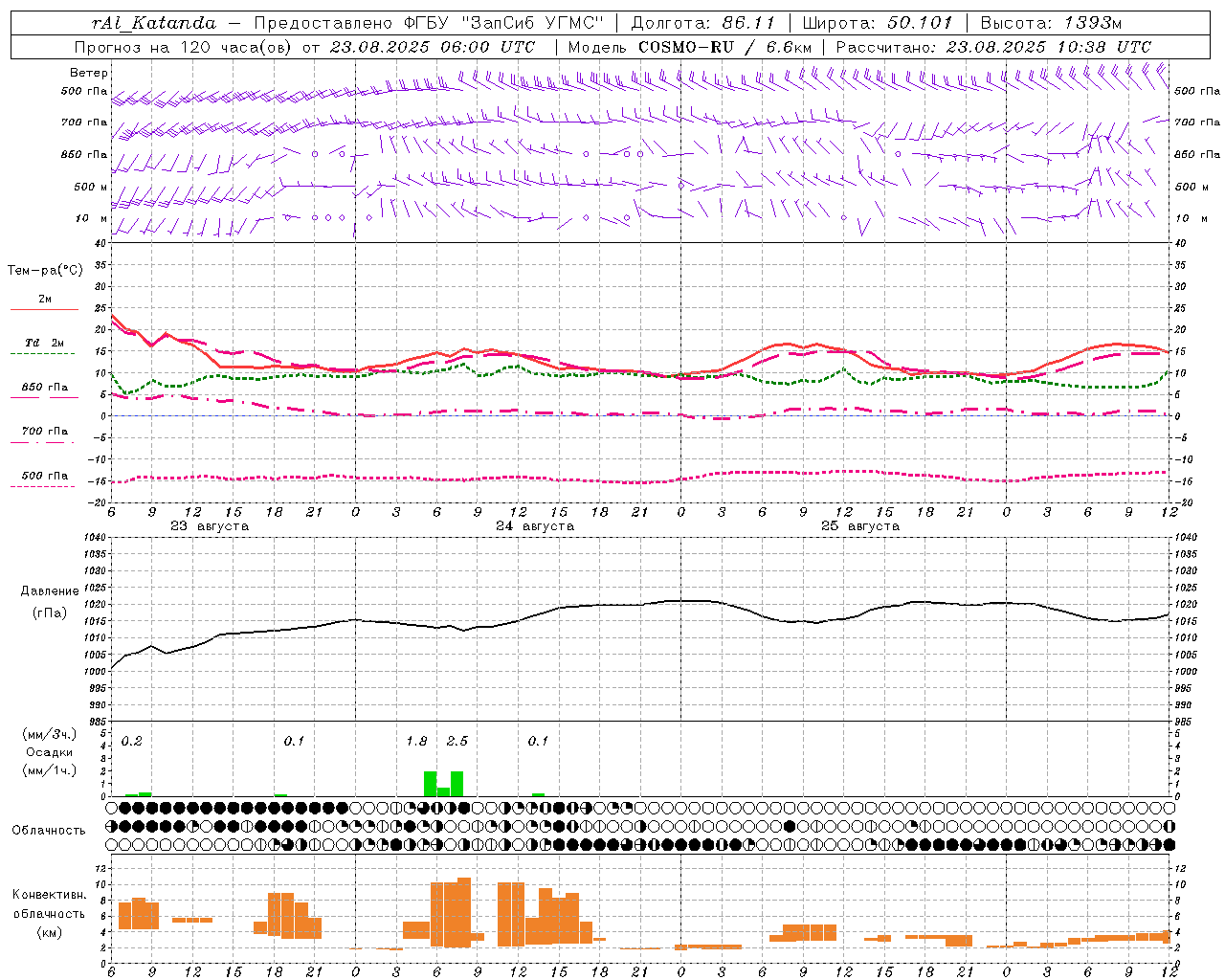Select the longitude value "Долгота: 86.11"
The width and height of the screenshot is (1225, 980).
click(x=702, y=23)
